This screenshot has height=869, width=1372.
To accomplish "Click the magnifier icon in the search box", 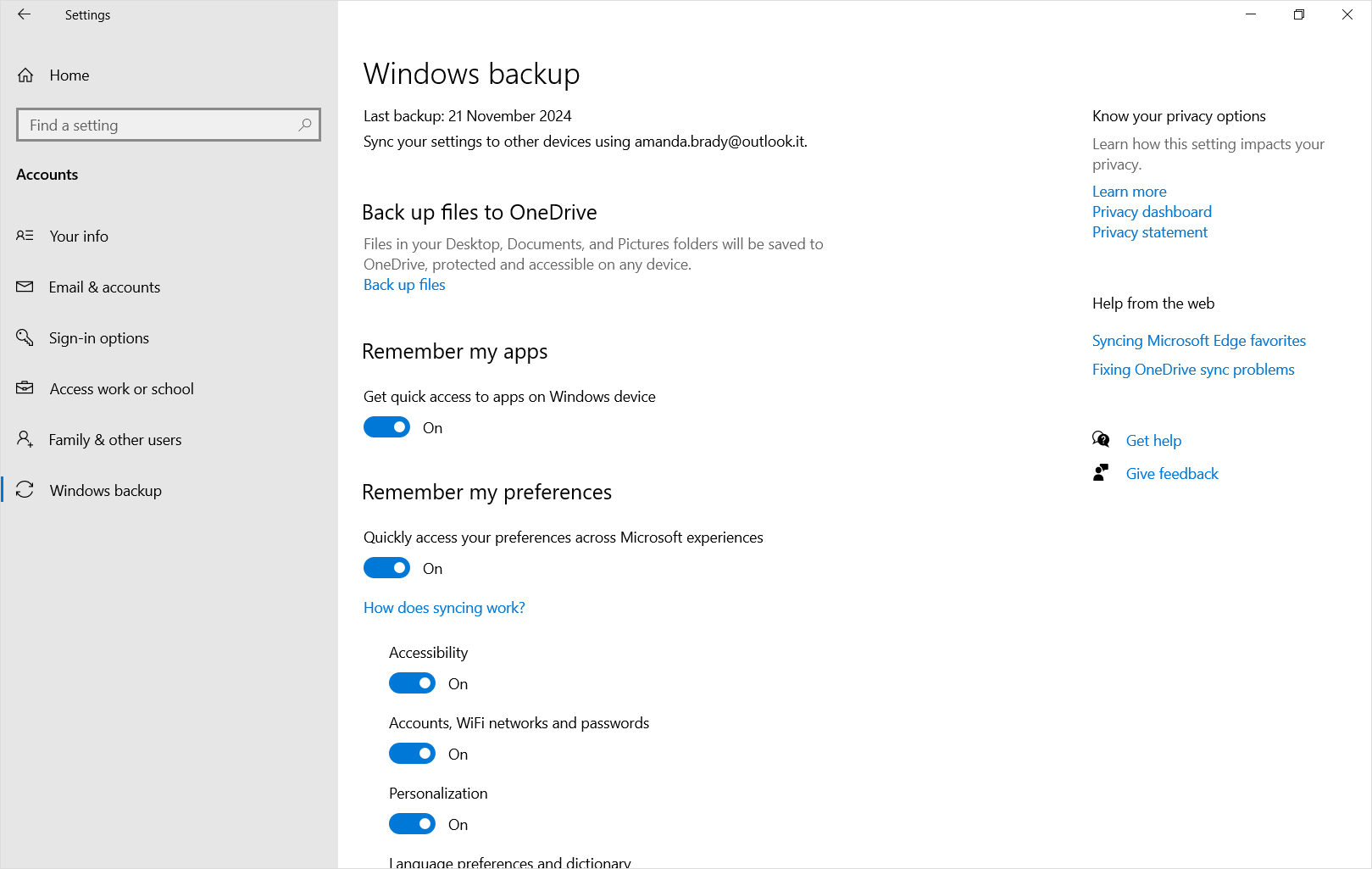I will [x=304, y=125].
